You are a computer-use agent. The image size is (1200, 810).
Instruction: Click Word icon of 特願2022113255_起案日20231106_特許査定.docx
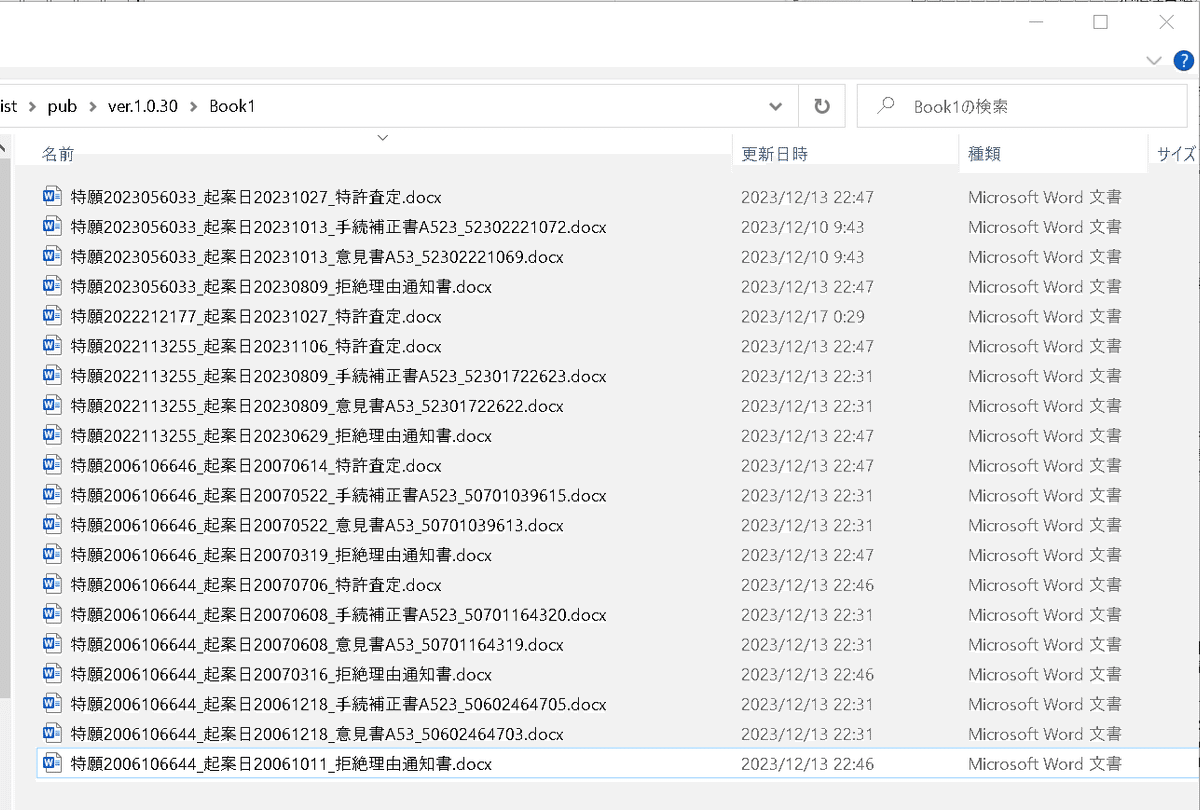pos(52,346)
